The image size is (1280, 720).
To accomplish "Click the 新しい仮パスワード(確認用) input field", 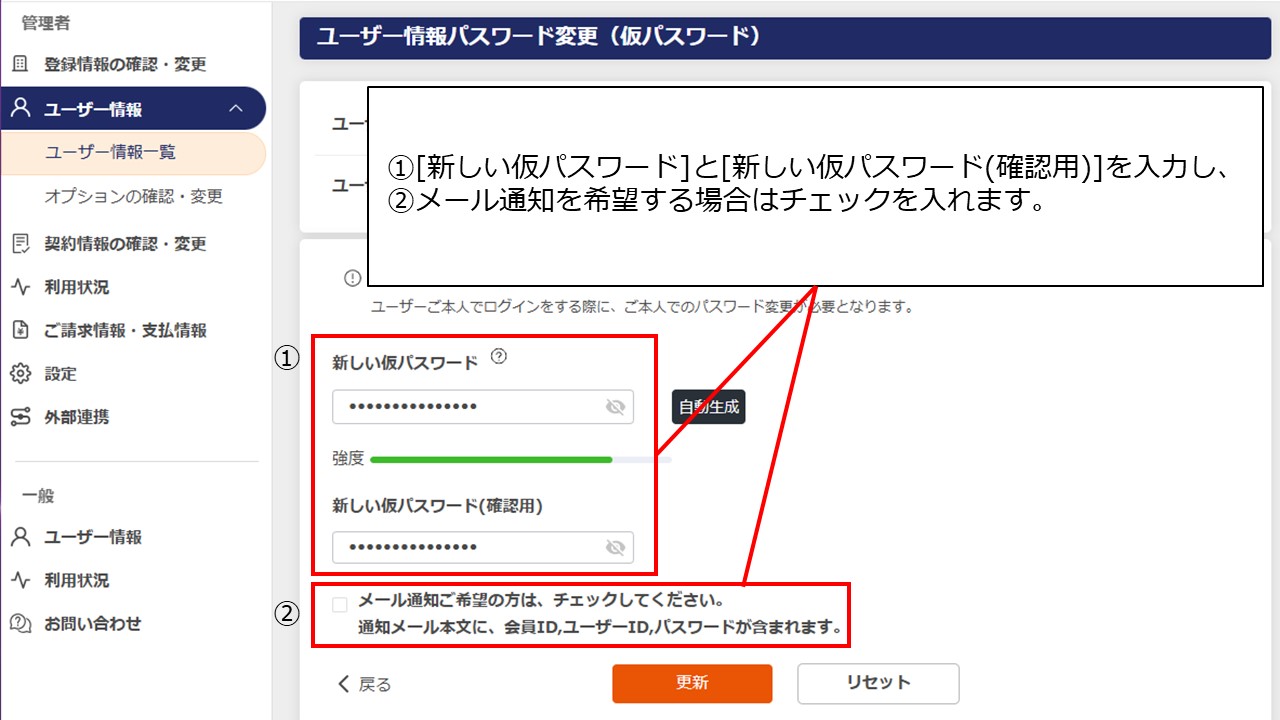I will (x=483, y=548).
